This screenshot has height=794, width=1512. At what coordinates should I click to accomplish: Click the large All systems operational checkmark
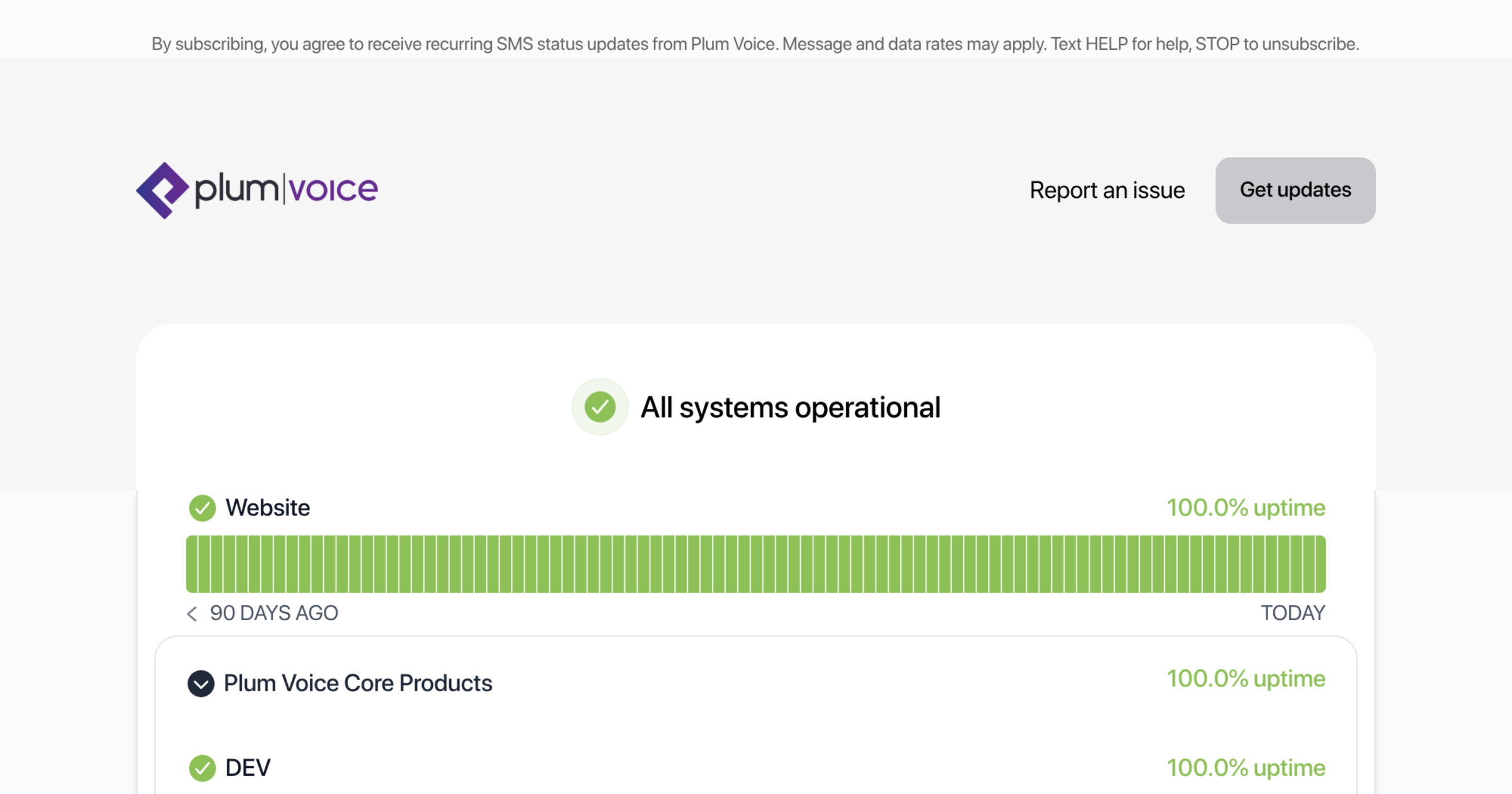click(x=600, y=407)
